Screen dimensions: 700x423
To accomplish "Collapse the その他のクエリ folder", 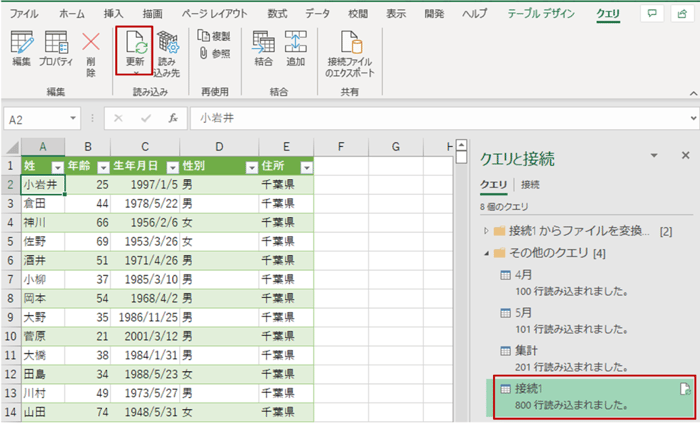I will coord(486,253).
